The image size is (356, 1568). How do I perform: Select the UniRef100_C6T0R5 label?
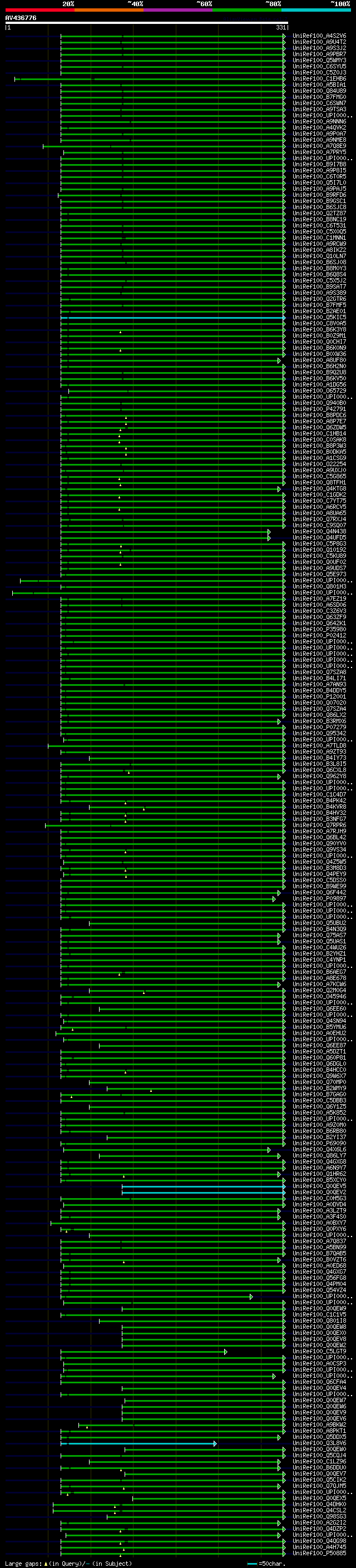(319, 176)
